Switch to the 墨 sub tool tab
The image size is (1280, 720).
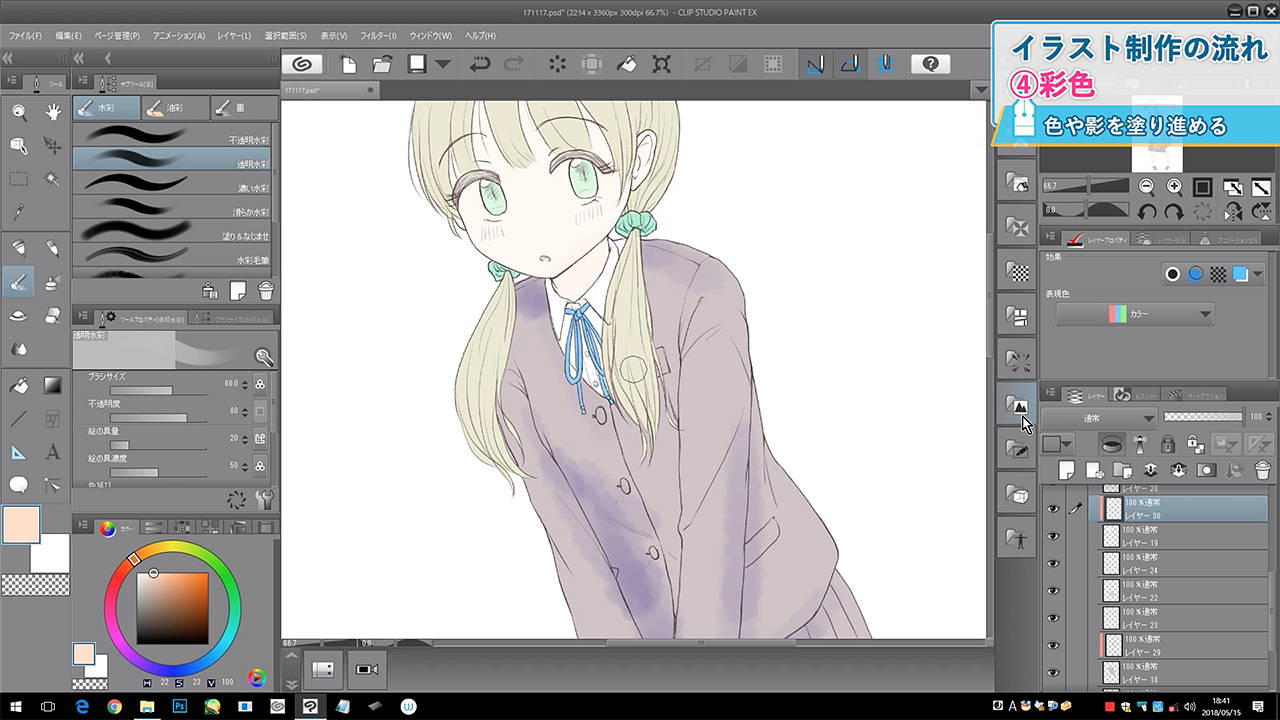243,107
